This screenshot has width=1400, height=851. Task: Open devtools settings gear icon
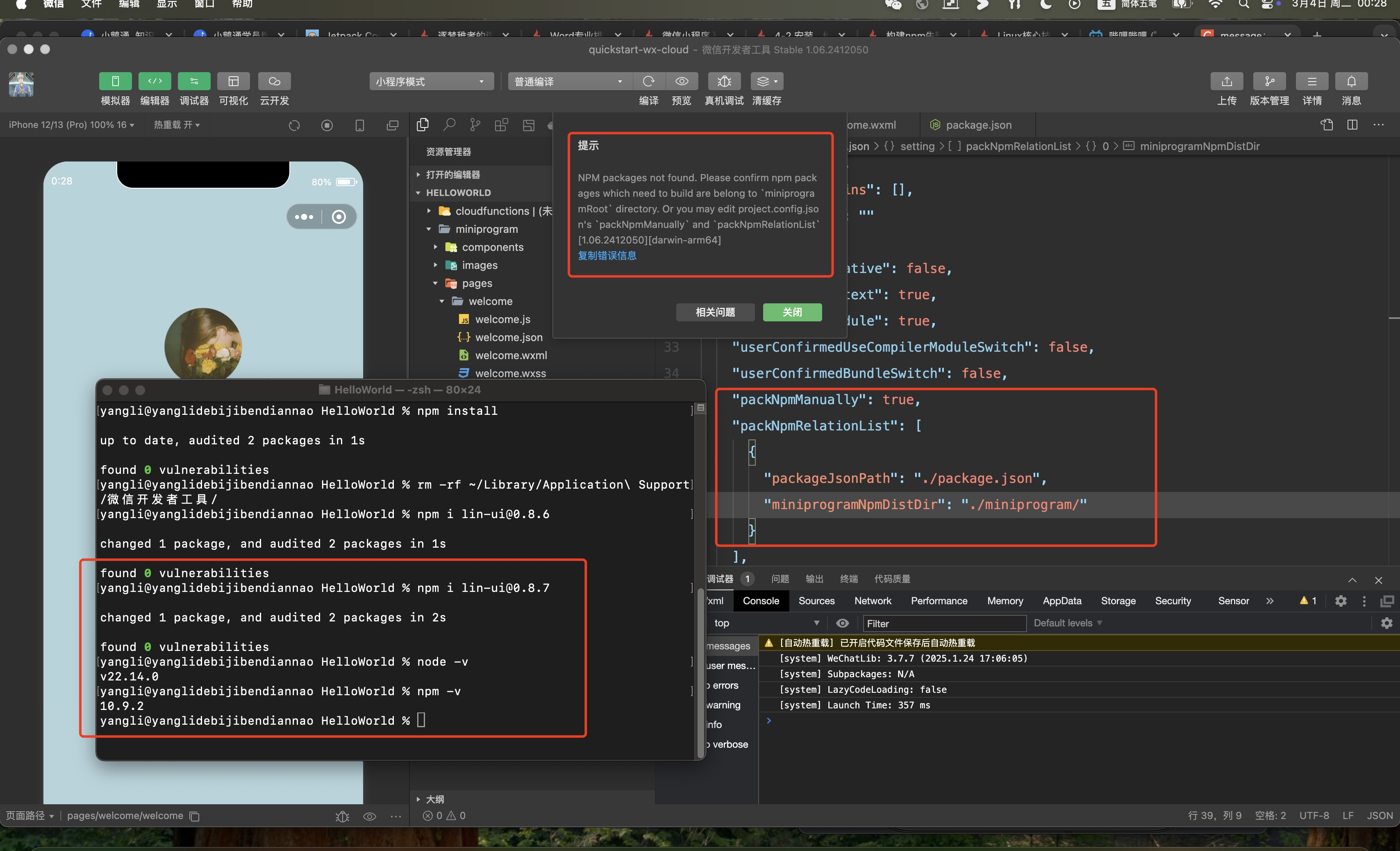point(1340,601)
